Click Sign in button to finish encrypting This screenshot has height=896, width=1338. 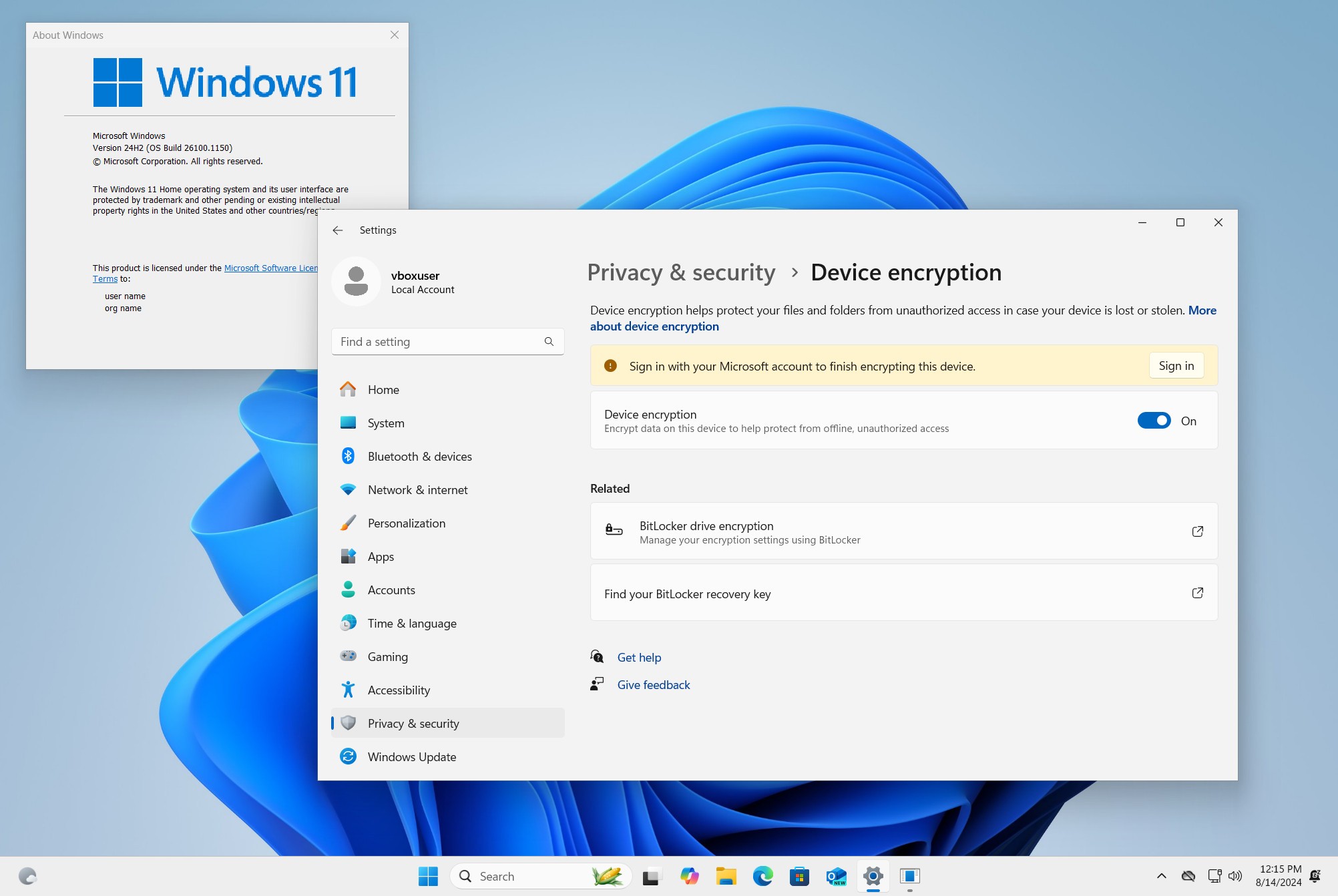point(1175,365)
